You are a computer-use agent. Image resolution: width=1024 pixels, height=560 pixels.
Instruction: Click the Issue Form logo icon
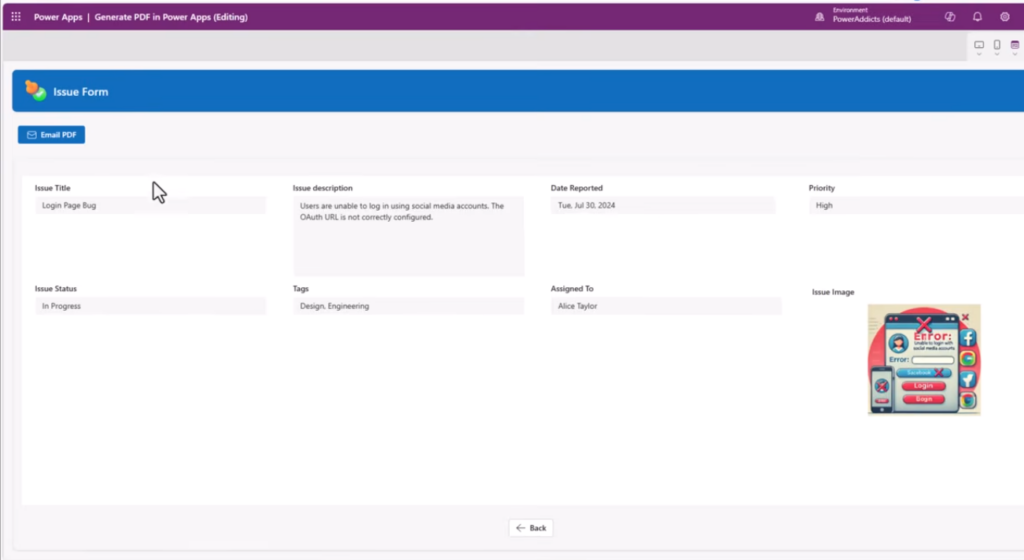point(36,91)
